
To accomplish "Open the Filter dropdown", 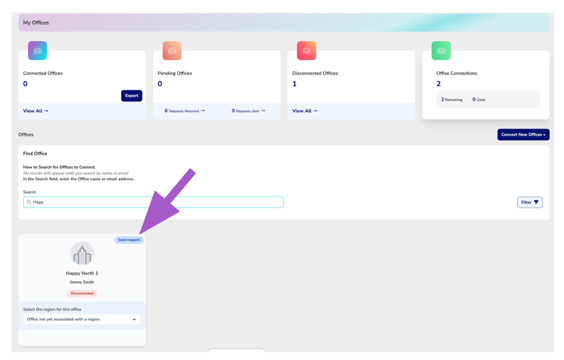I will [530, 202].
